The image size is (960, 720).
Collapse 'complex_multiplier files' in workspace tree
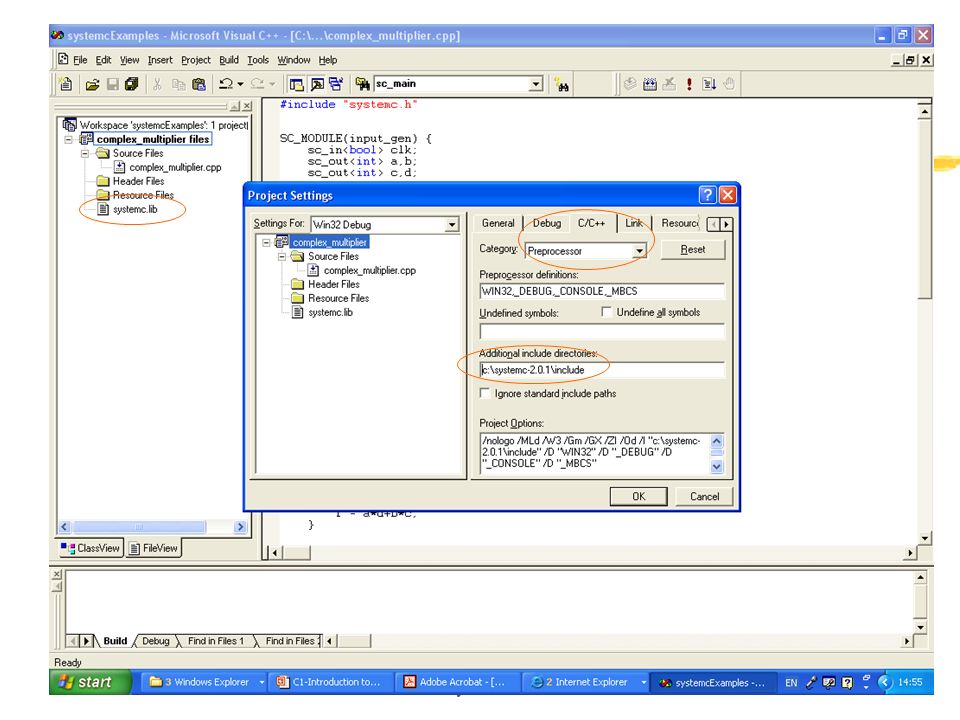coord(69,140)
